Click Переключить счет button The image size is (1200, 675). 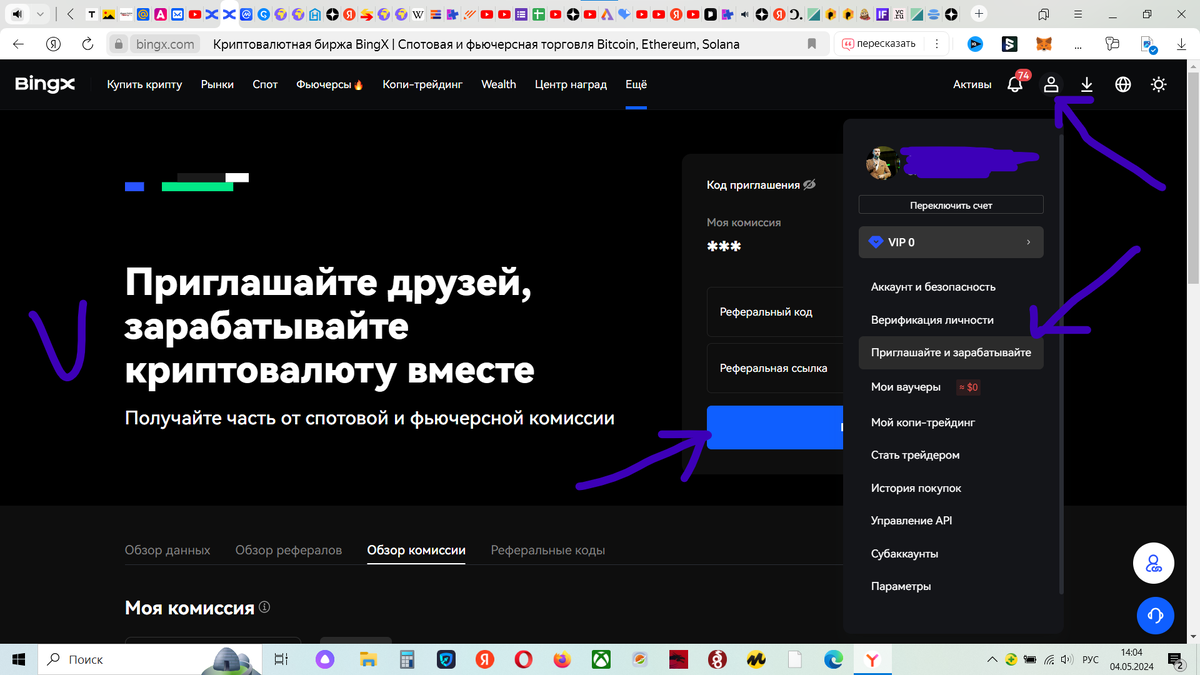(x=951, y=205)
